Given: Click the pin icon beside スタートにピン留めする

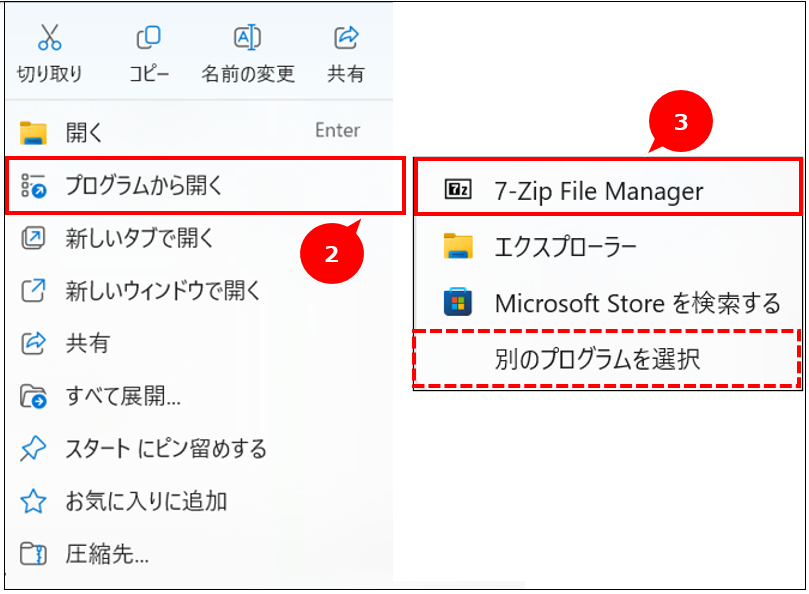Looking at the screenshot, I should pos(33,448).
